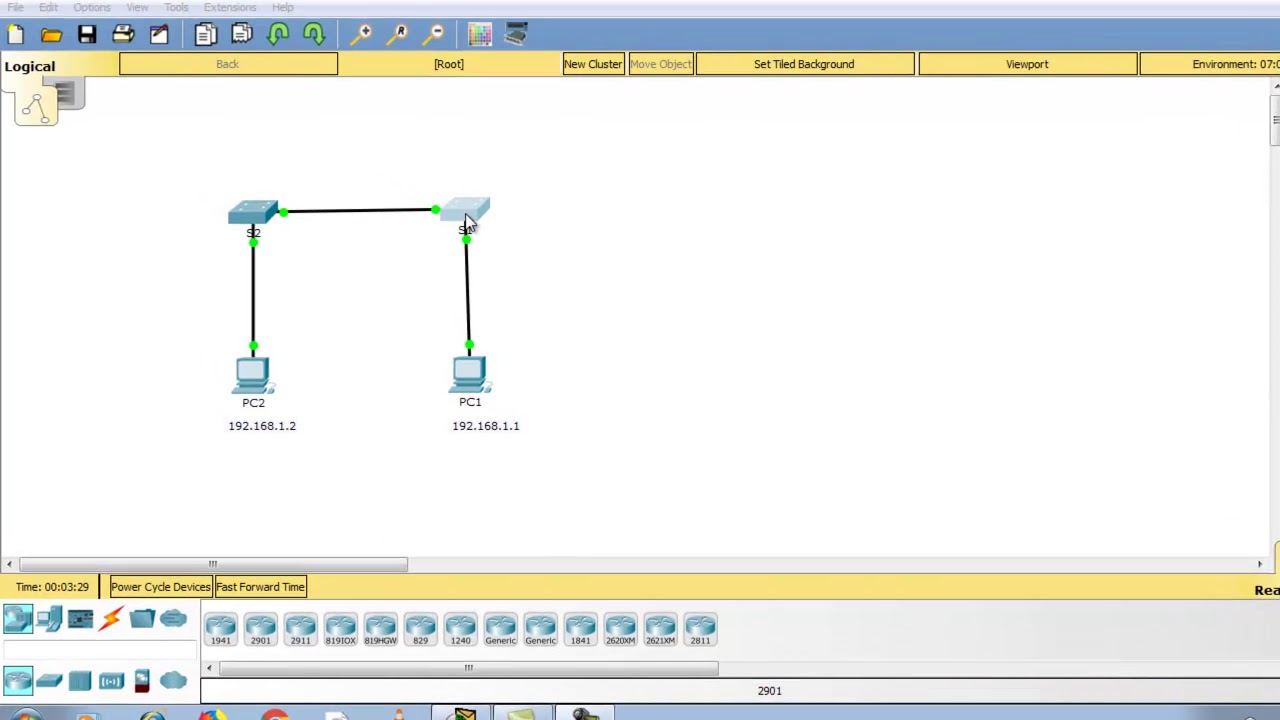Pick the 2901 router

click(260, 629)
